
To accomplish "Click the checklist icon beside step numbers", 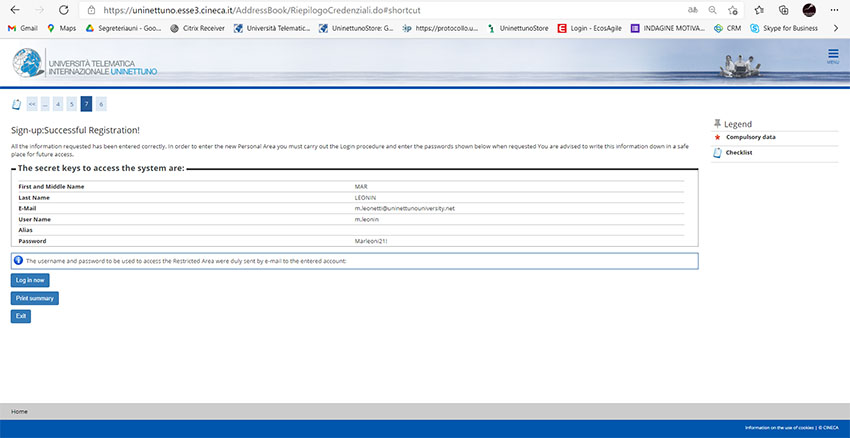I will [x=16, y=104].
